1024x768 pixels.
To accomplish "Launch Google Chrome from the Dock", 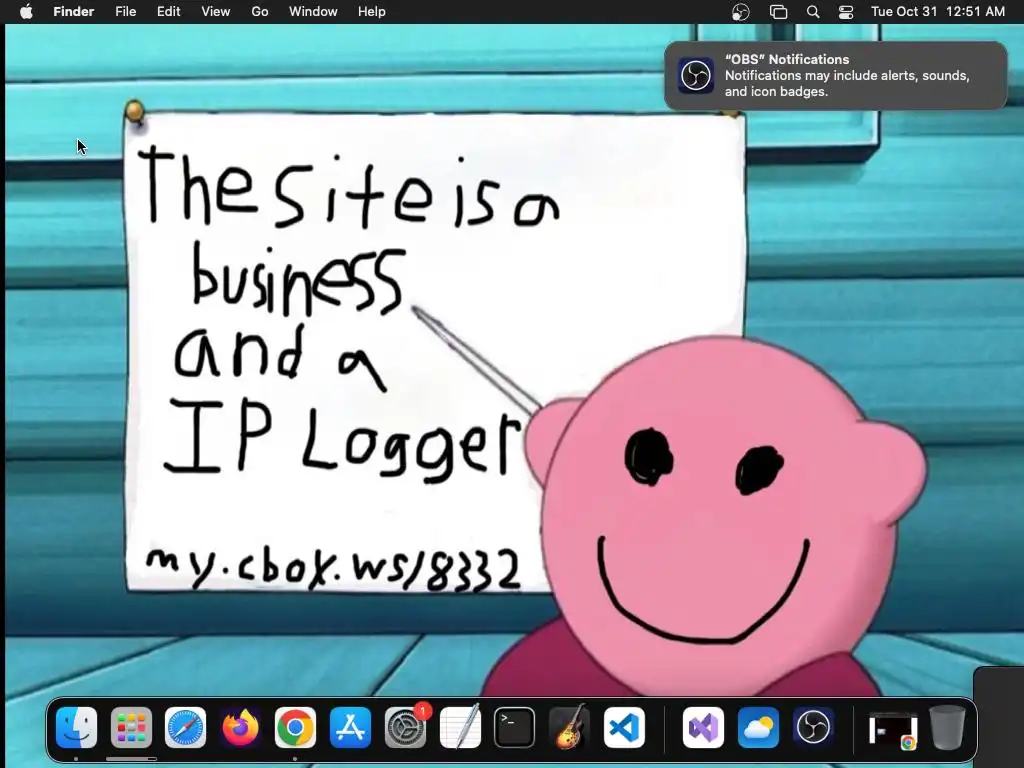I will pyautogui.click(x=295, y=728).
